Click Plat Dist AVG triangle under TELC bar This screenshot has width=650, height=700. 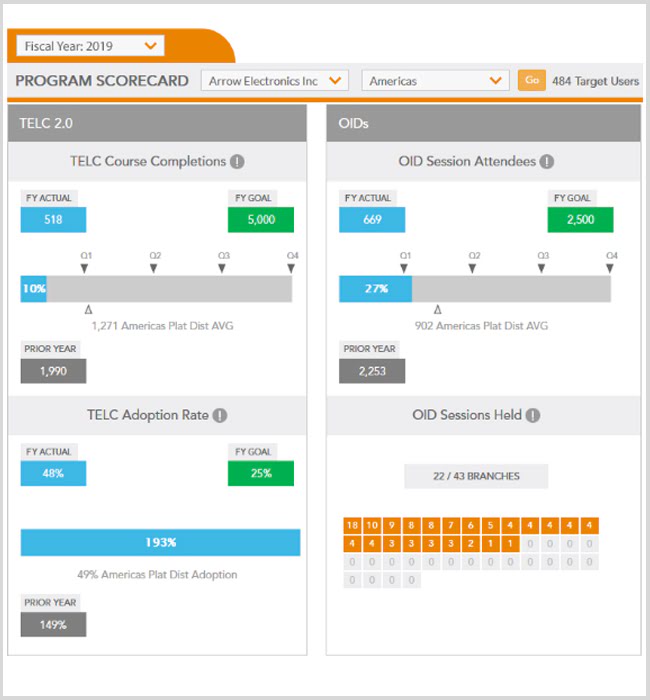[x=89, y=310]
